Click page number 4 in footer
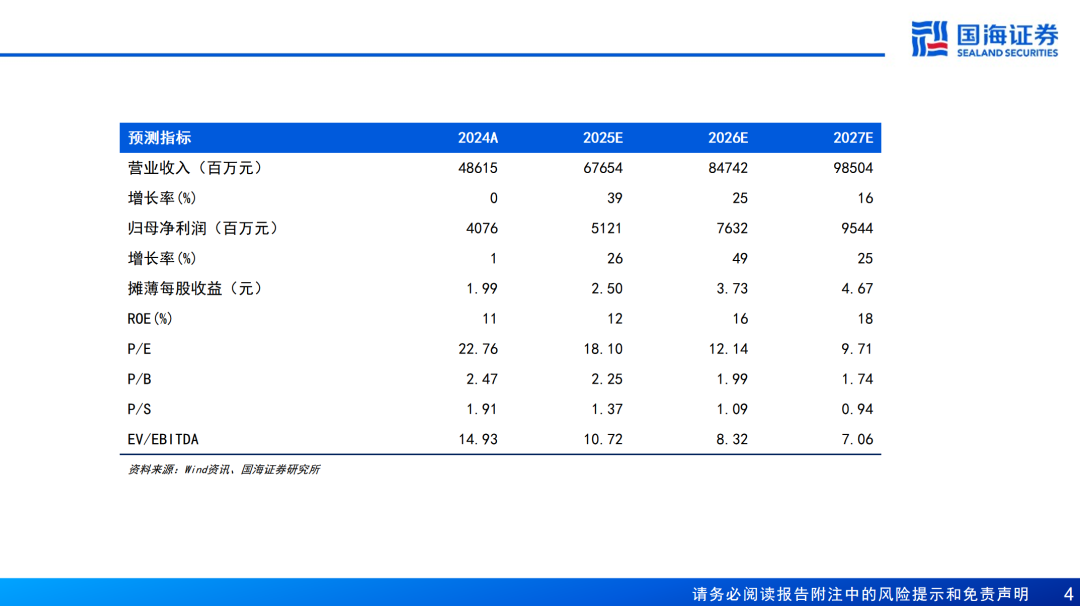Screen dimensions: 1080x606 (1068, 594)
